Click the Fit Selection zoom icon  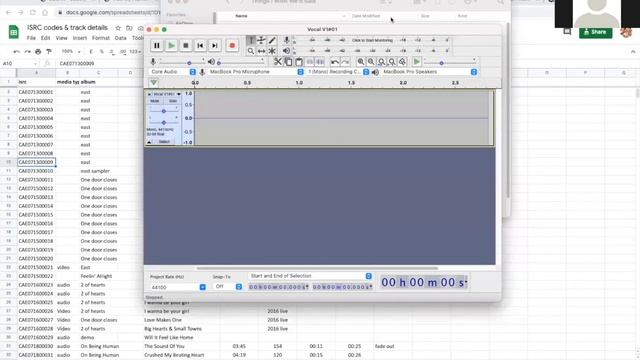tap(382, 62)
